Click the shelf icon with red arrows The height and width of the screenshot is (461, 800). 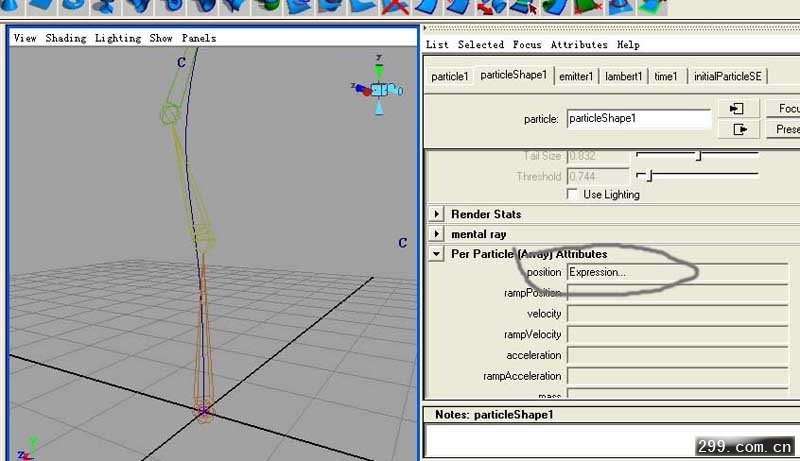(492, 7)
